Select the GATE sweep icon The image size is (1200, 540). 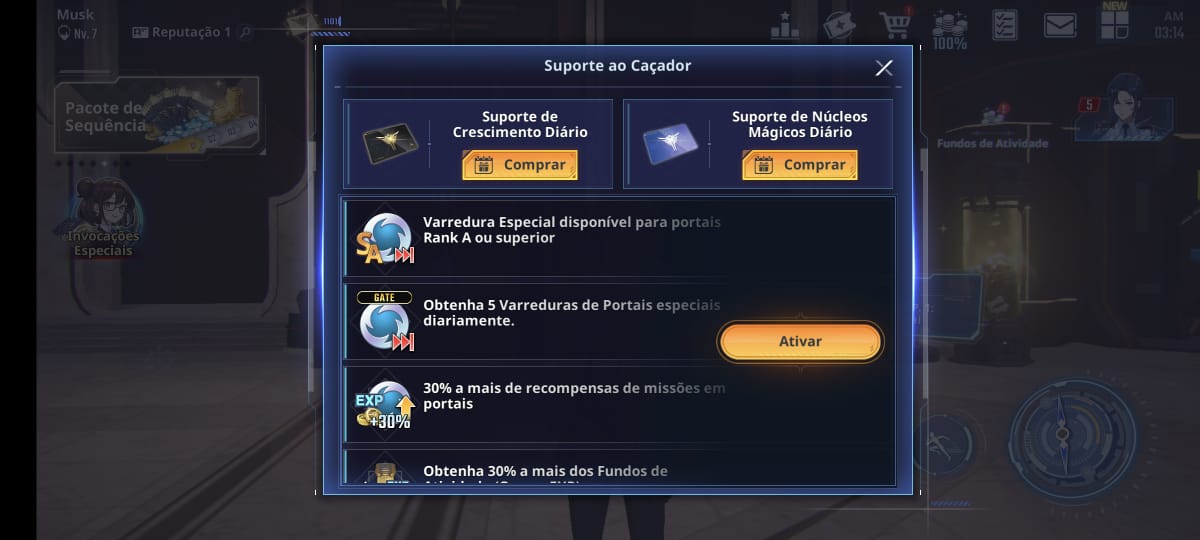point(385,321)
